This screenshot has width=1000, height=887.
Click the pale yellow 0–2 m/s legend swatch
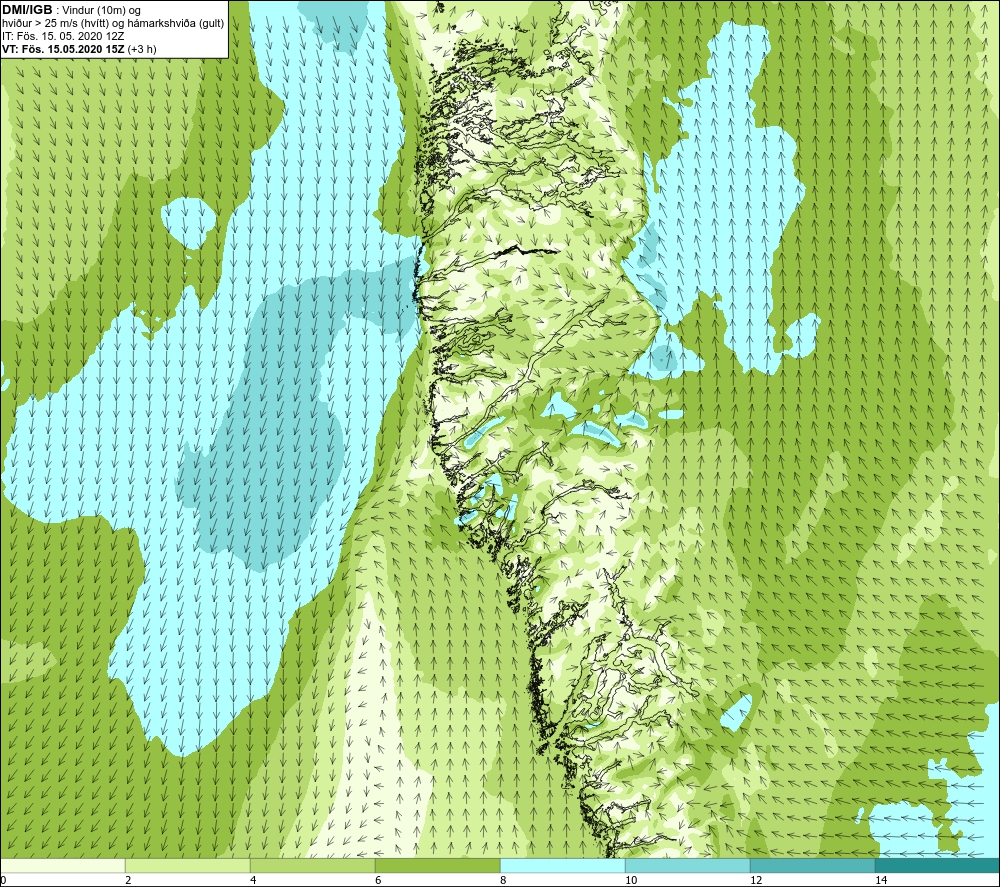tap(62, 866)
